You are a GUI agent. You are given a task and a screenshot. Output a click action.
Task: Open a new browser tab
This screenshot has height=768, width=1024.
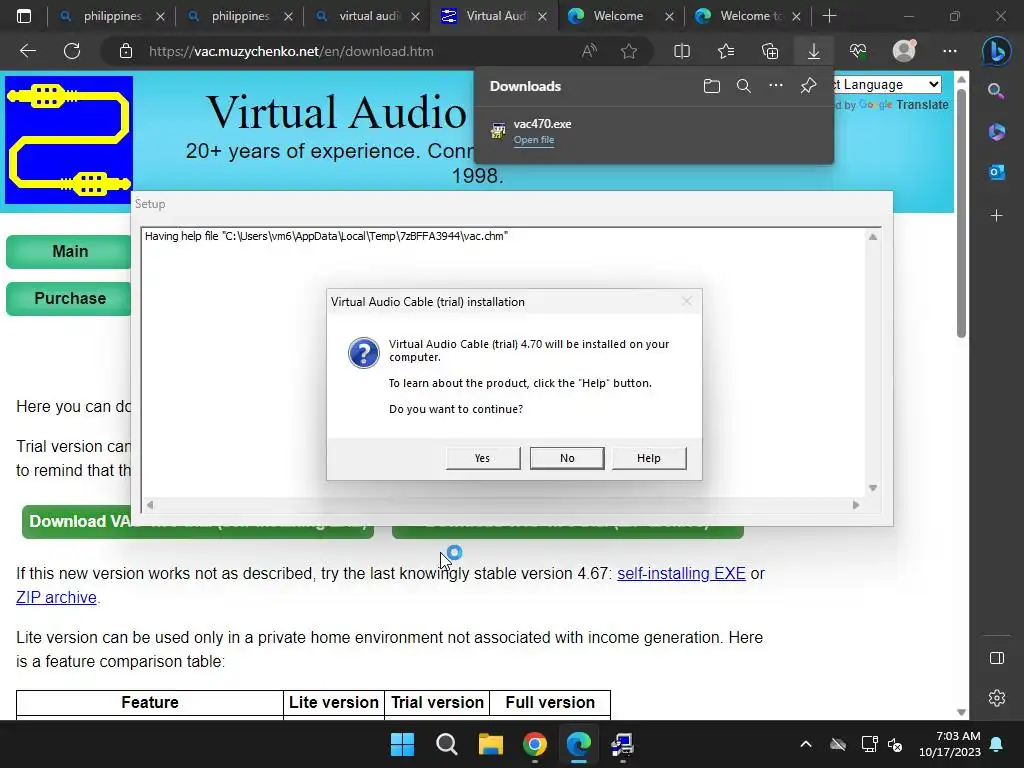829,16
